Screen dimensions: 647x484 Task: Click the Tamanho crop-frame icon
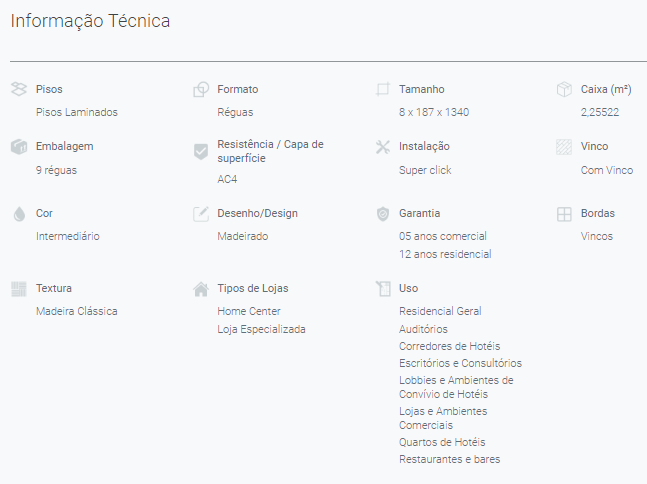point(383,89)
